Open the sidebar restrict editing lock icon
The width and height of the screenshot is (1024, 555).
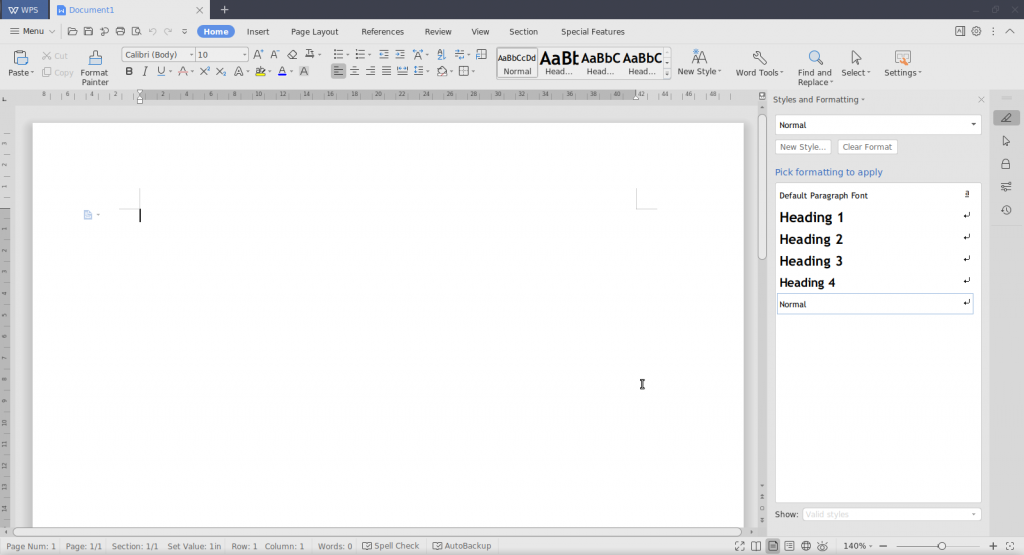pyautogui.click(x=1006, y=164)
